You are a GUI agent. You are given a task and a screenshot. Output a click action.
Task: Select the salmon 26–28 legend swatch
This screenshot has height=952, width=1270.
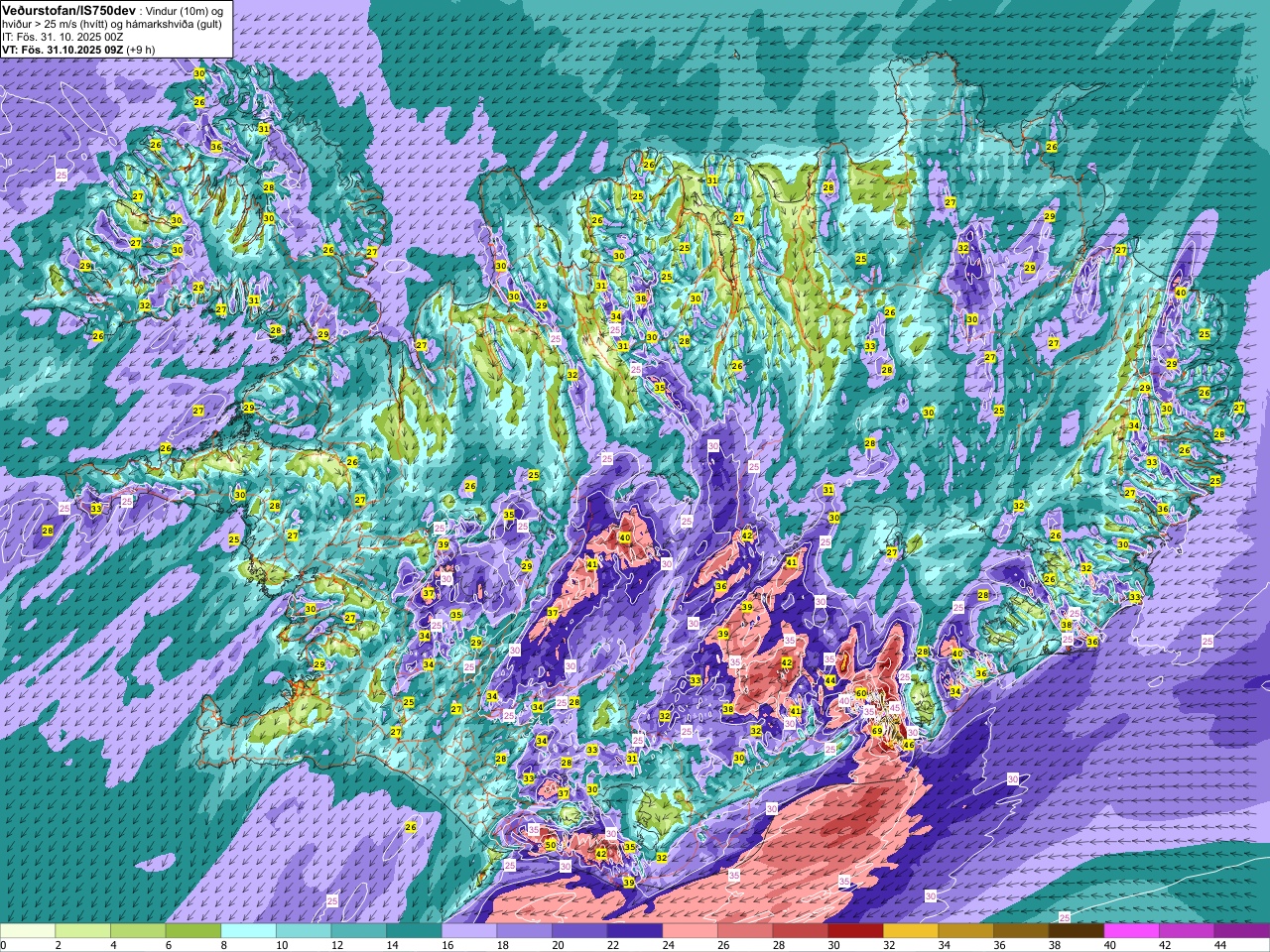[x=745, y=931]
